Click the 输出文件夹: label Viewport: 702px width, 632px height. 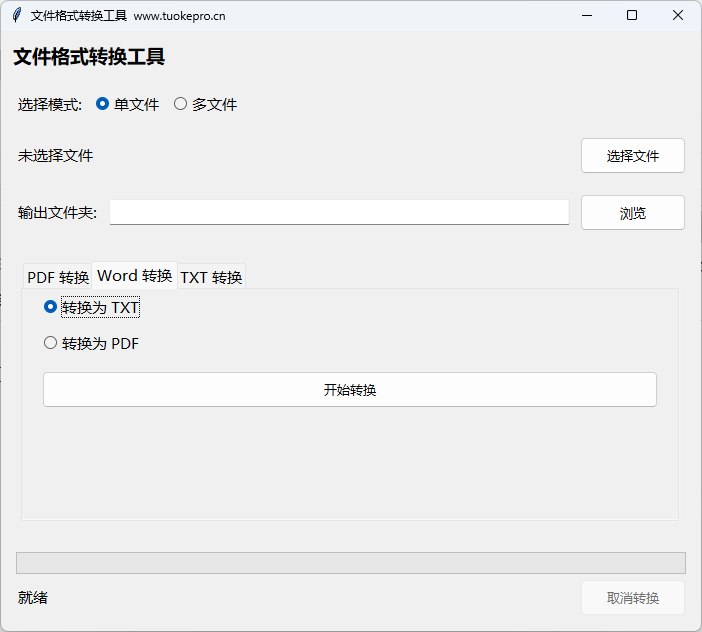[x=57, y=213]
